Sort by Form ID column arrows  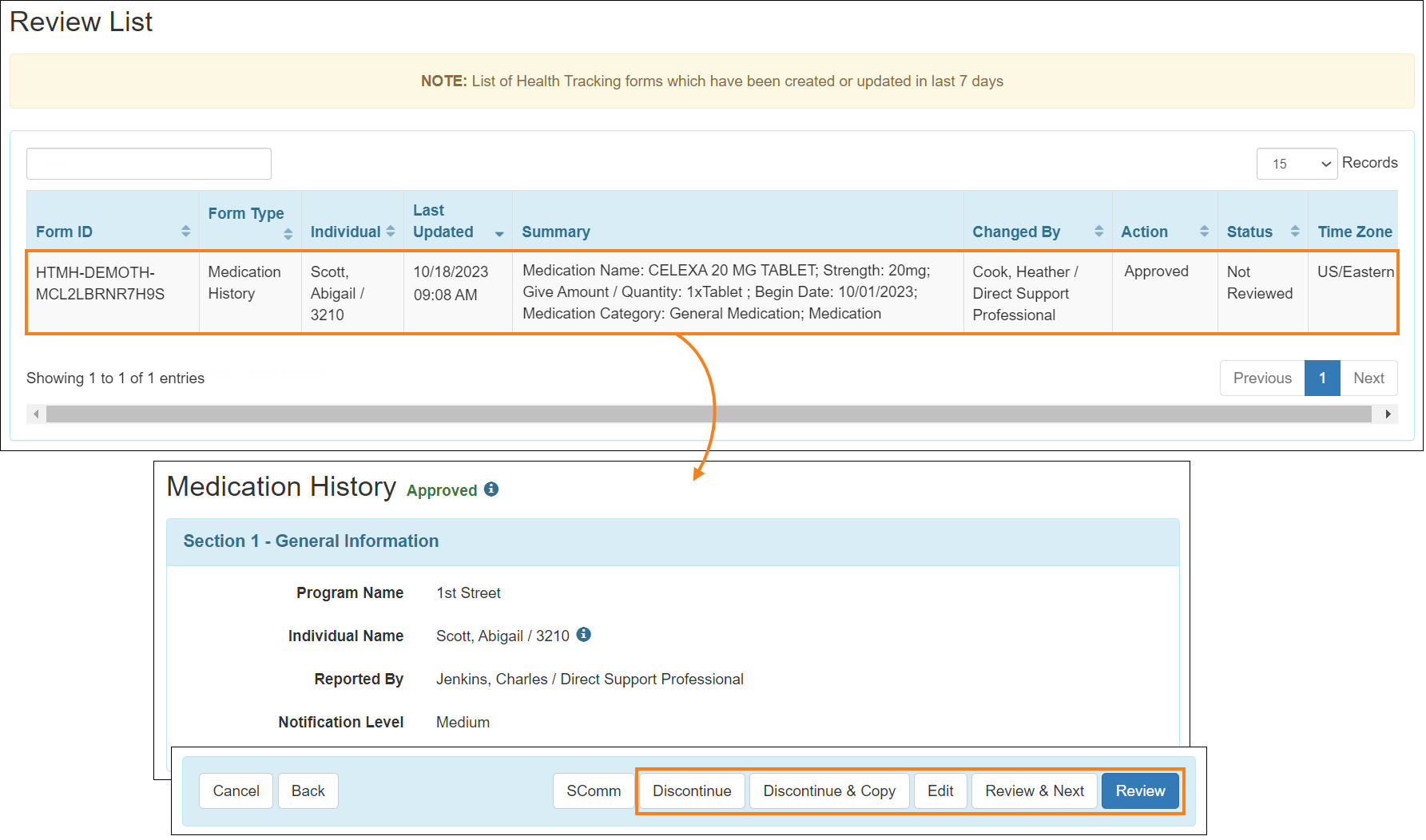coord(185,232)
